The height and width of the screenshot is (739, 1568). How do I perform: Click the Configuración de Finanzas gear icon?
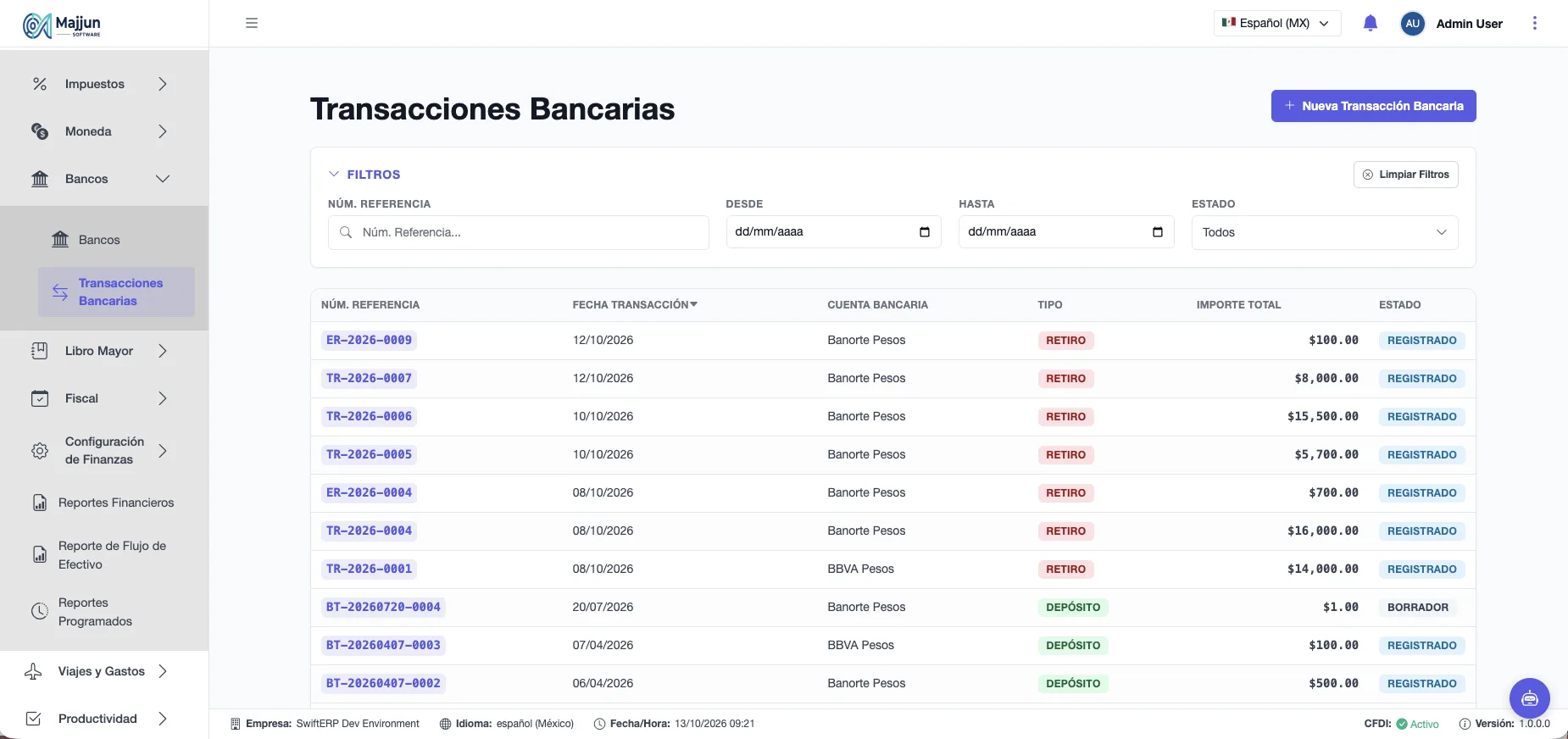click(x=40, y=451)
